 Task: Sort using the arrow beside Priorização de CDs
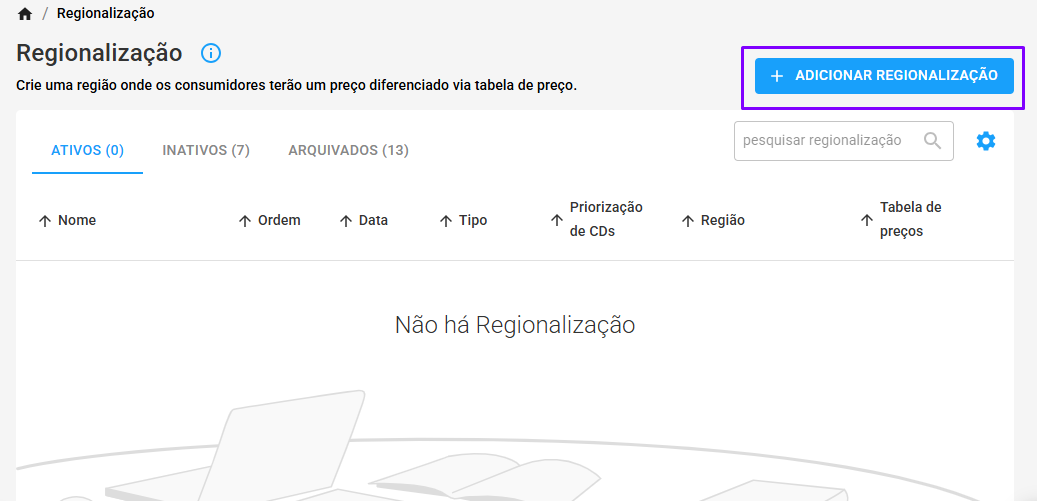[x=557, y=221]
